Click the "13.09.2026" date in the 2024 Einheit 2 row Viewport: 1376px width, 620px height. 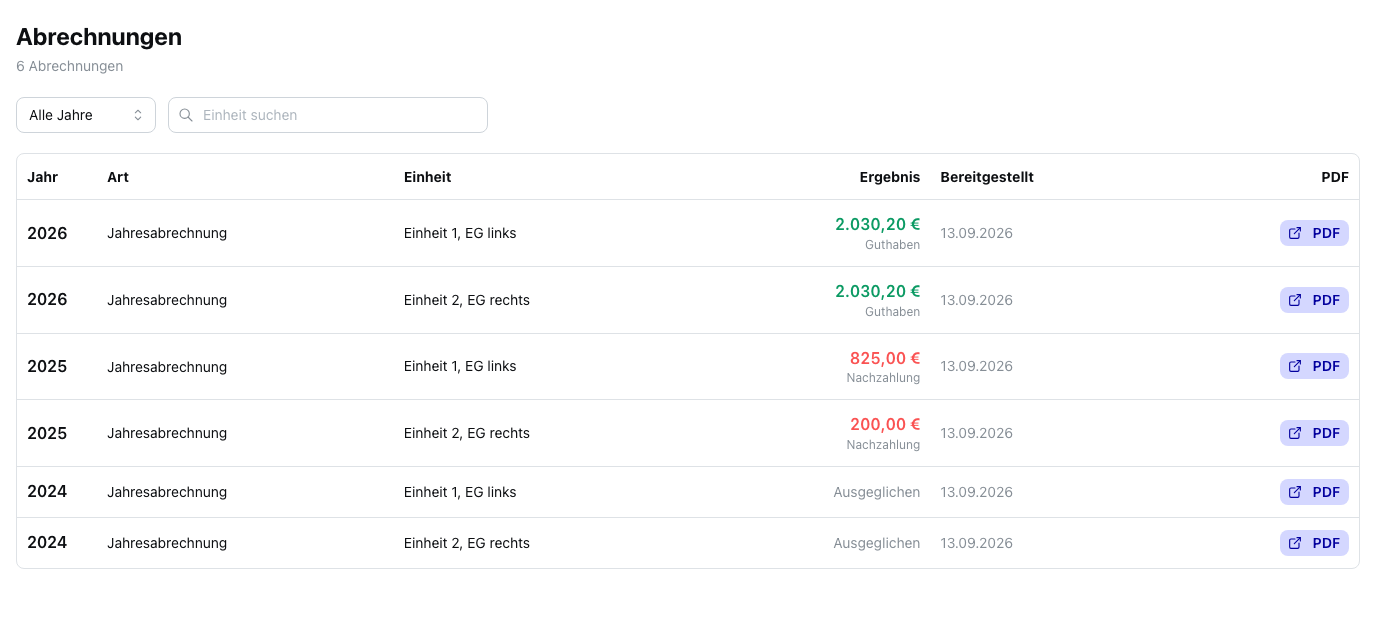tap(976, 543)
